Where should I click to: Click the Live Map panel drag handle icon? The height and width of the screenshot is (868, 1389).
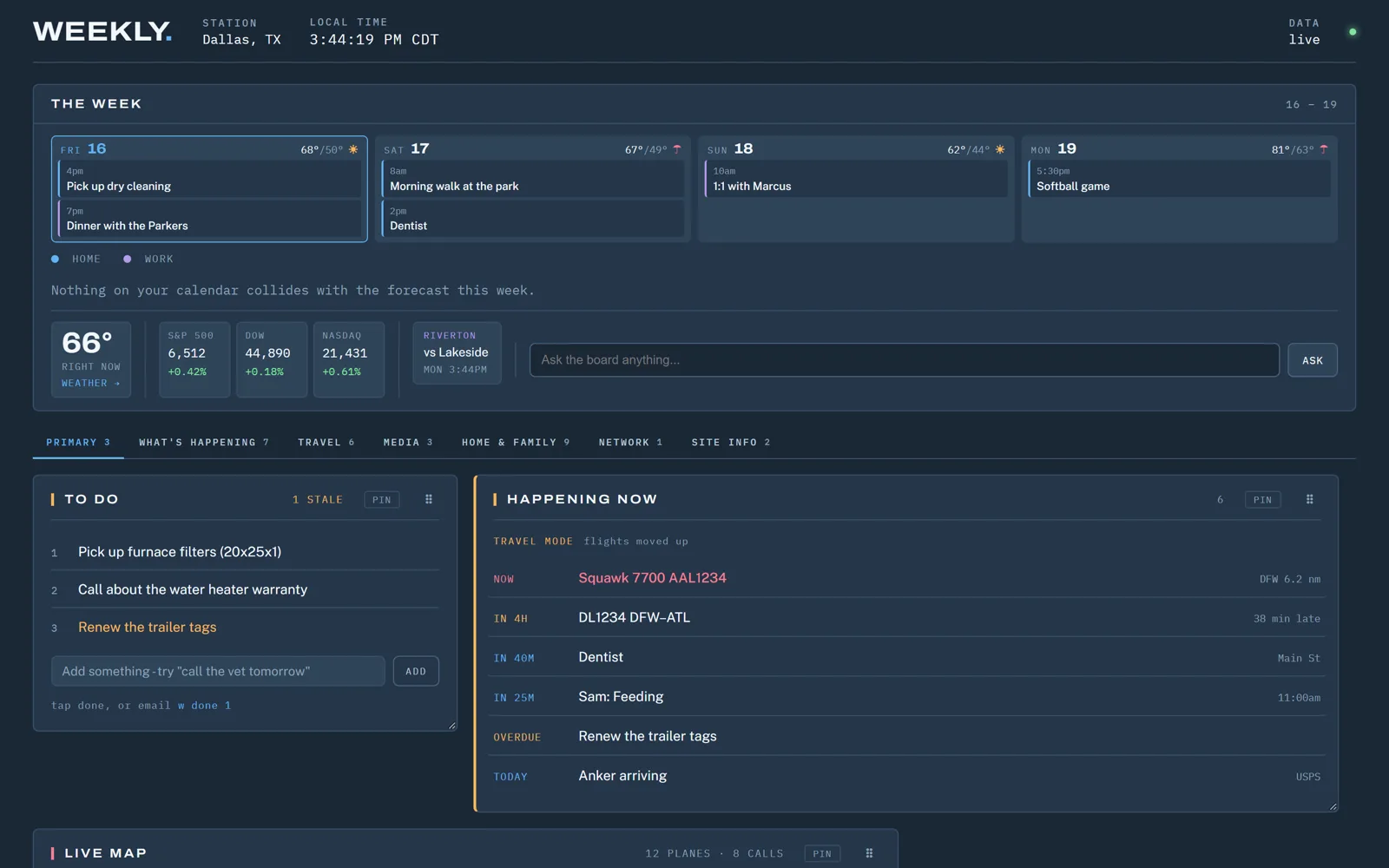pyautogui.click(x=869, y=853)
